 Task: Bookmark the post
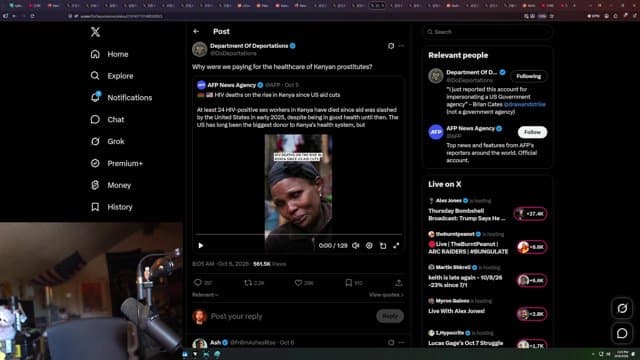[349, 282]
